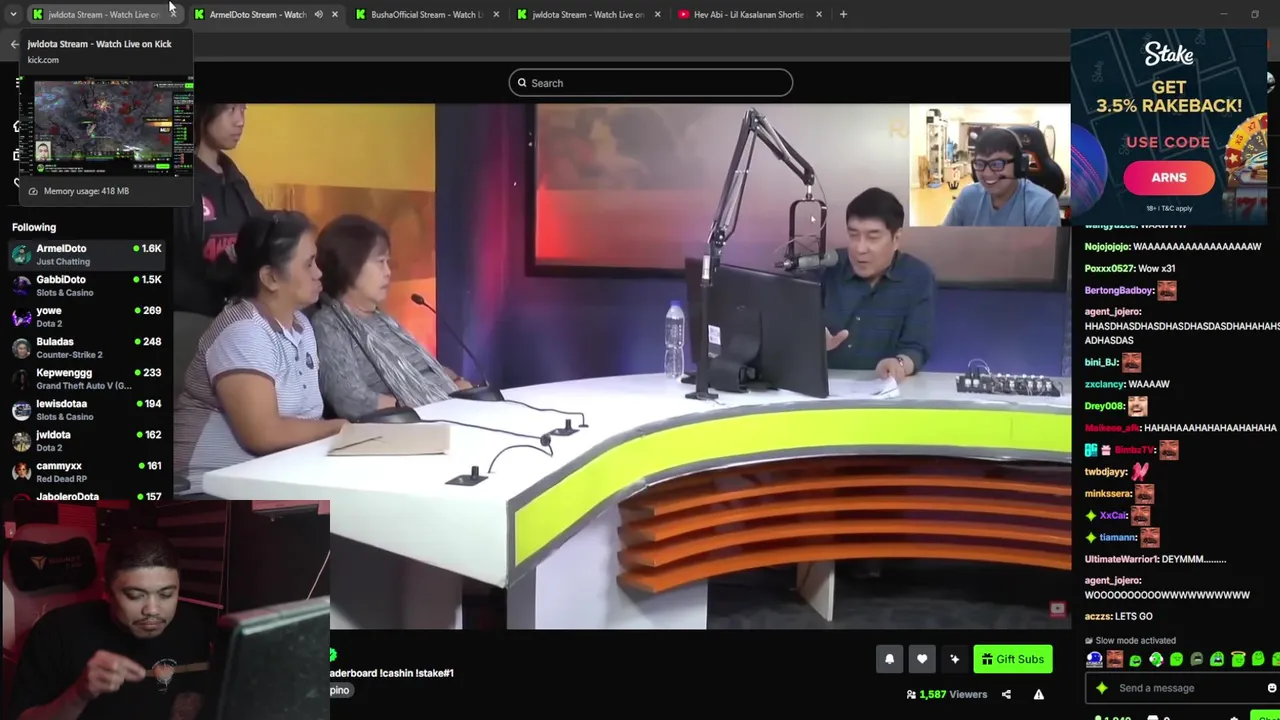Click GabbiDoto avatar icon in sidebar
This screenshot has width=1280, height=720.
pos(21,286)
